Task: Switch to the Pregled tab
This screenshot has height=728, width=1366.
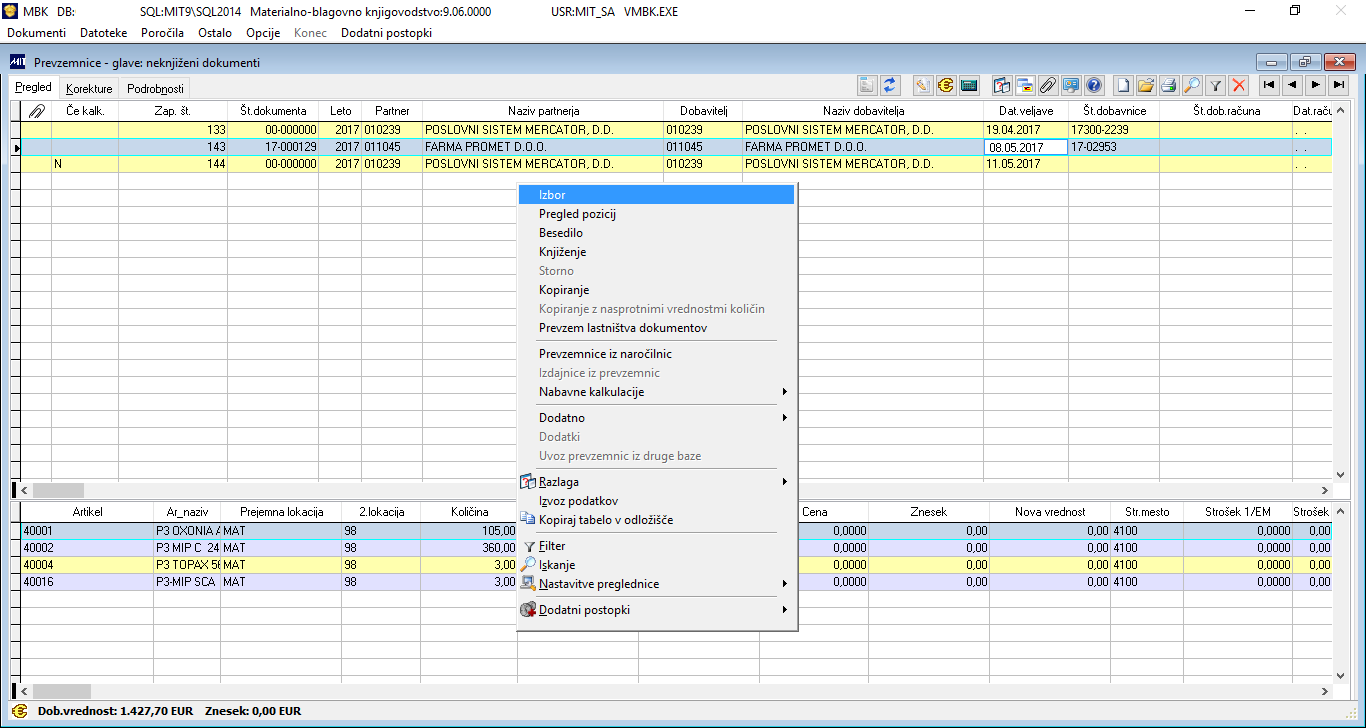Action: point(34,88)
